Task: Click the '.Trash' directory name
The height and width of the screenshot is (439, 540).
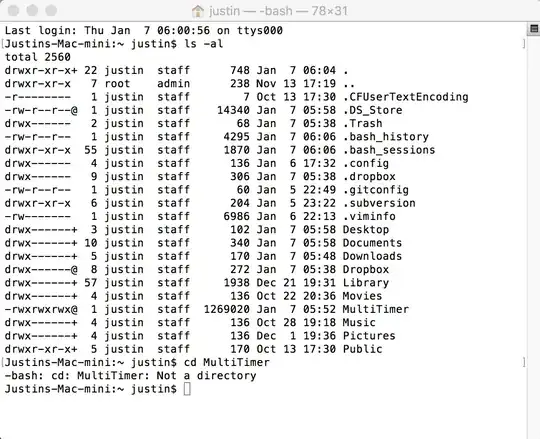Action: [x=363, y=124]
